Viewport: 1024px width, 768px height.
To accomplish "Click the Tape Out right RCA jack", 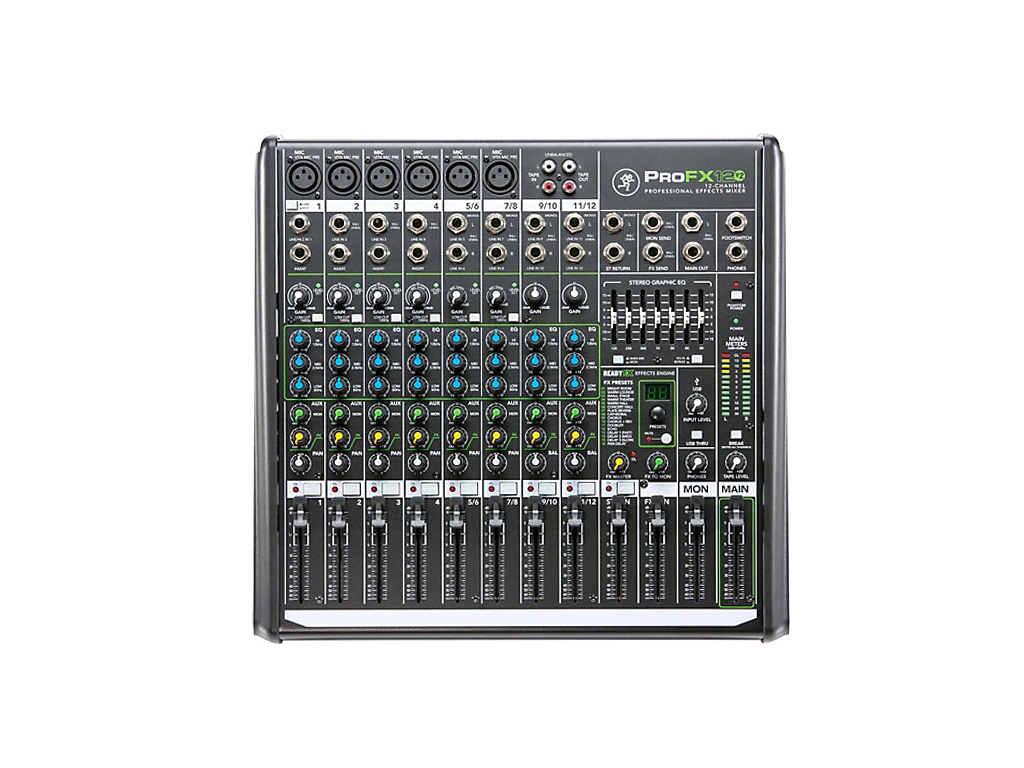I will click(x=568, y=188).
